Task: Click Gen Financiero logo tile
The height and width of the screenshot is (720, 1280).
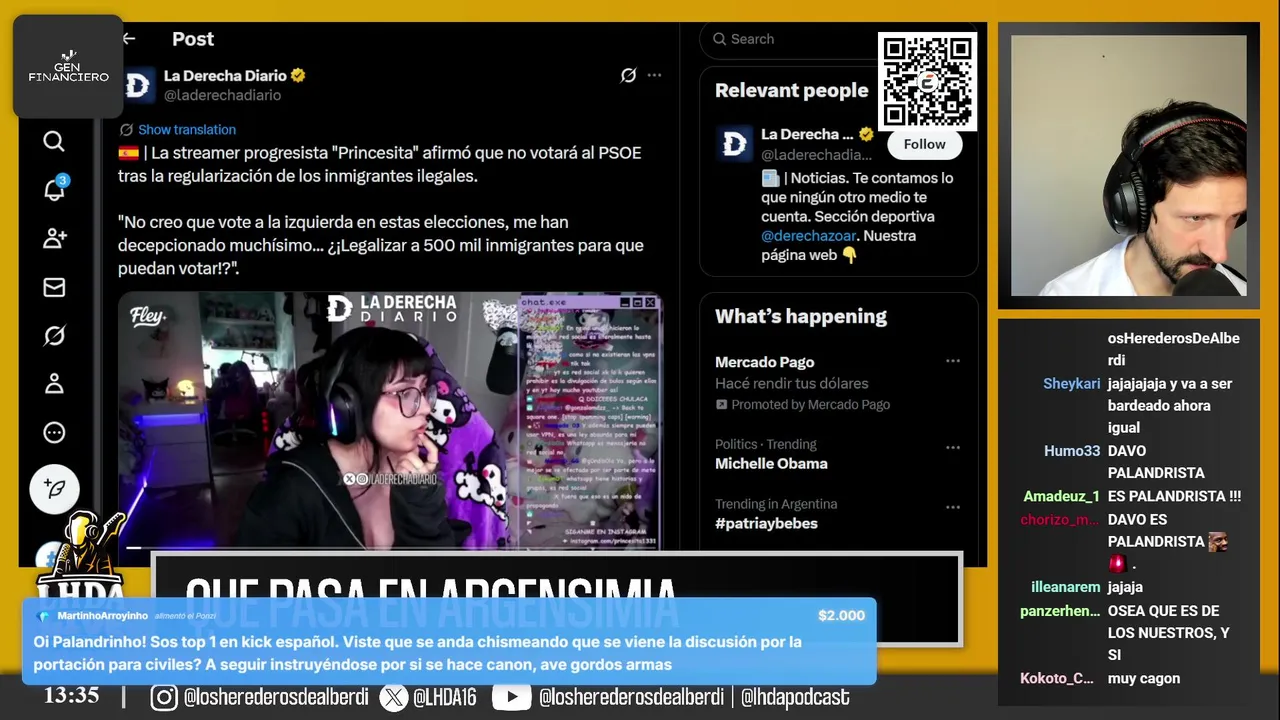Action: click(x=68, y=66)
